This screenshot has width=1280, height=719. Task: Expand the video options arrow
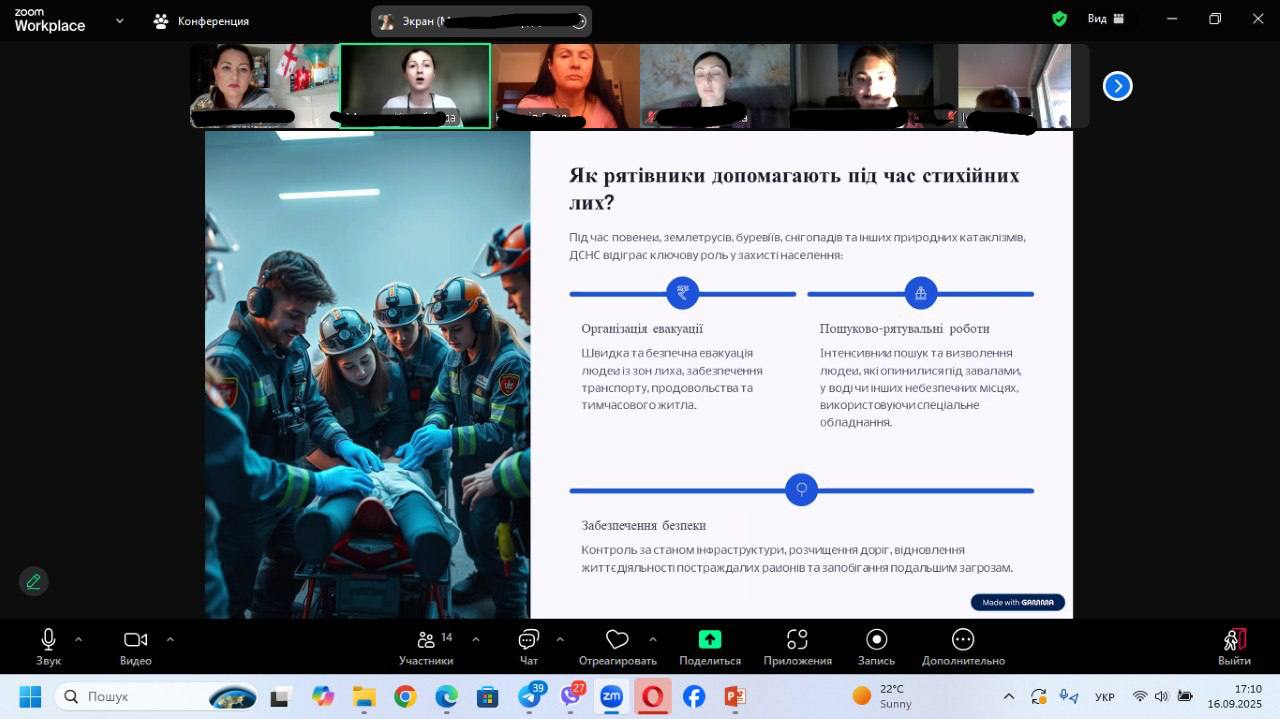click(x=170, y=640)
